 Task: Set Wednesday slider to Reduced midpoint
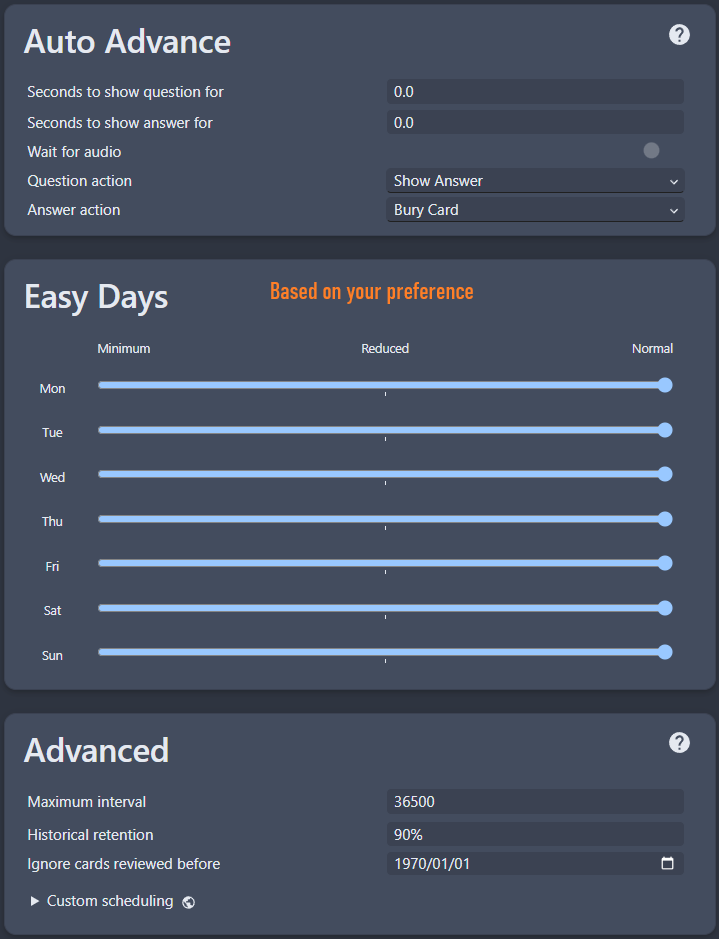click(x=385, y=474)
